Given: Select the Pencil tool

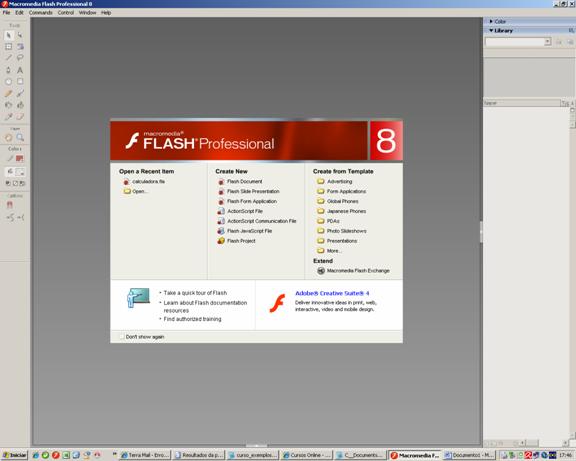Looking at the screenshot, I should (x=8, y=93).
